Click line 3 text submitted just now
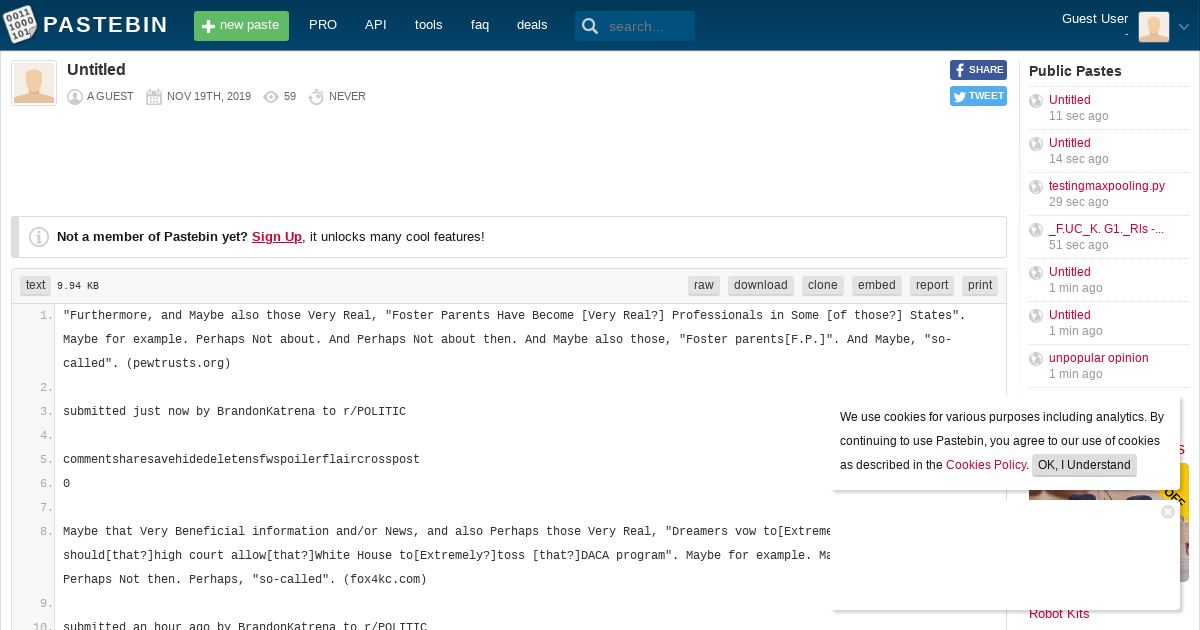 [234, 412]
